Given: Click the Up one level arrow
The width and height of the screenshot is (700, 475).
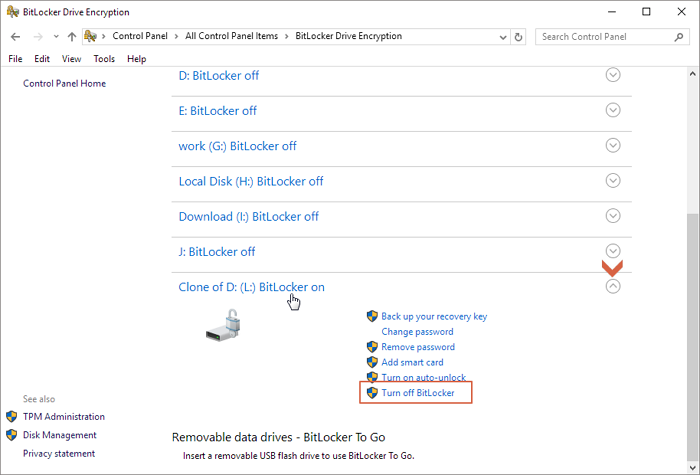Looking at the screenshot, I should 72,36.
